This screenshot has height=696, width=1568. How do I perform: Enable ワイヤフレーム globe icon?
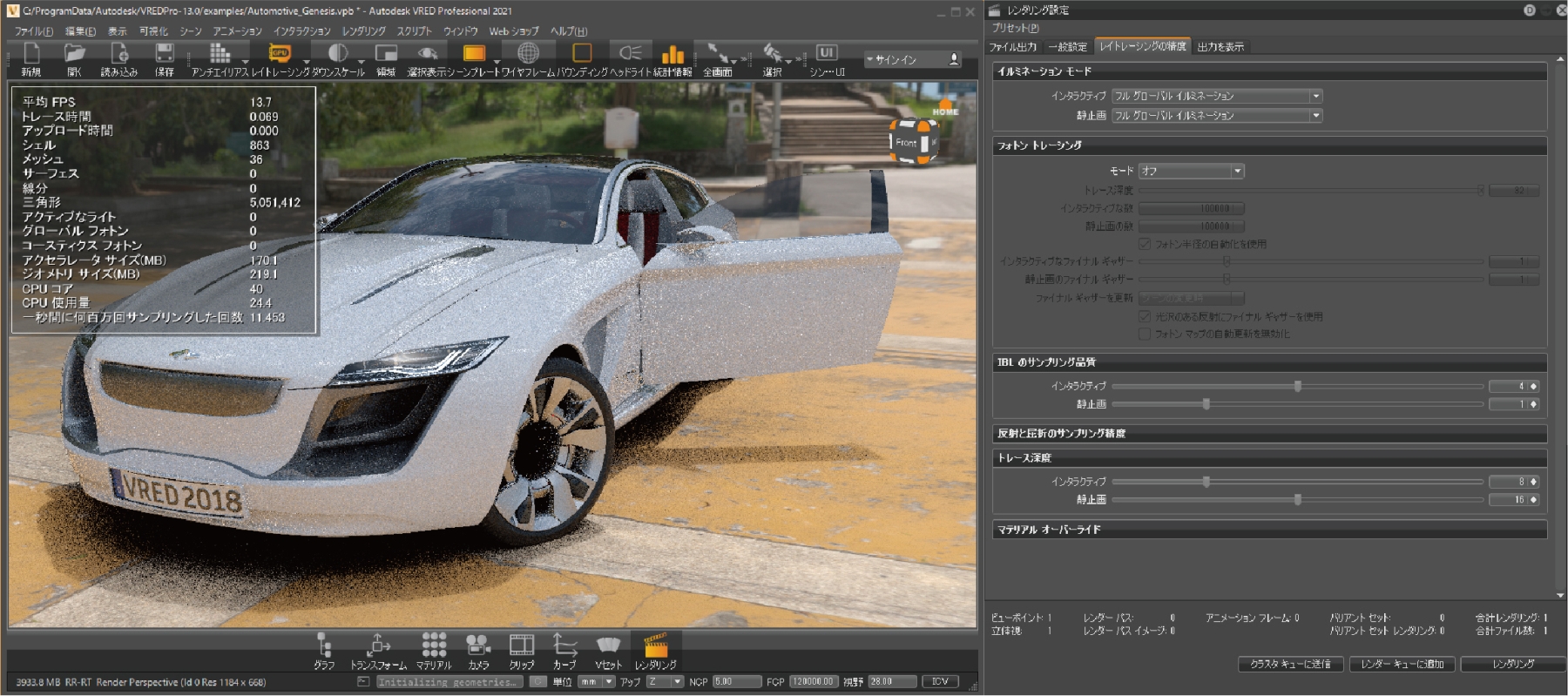coord(528,54)
